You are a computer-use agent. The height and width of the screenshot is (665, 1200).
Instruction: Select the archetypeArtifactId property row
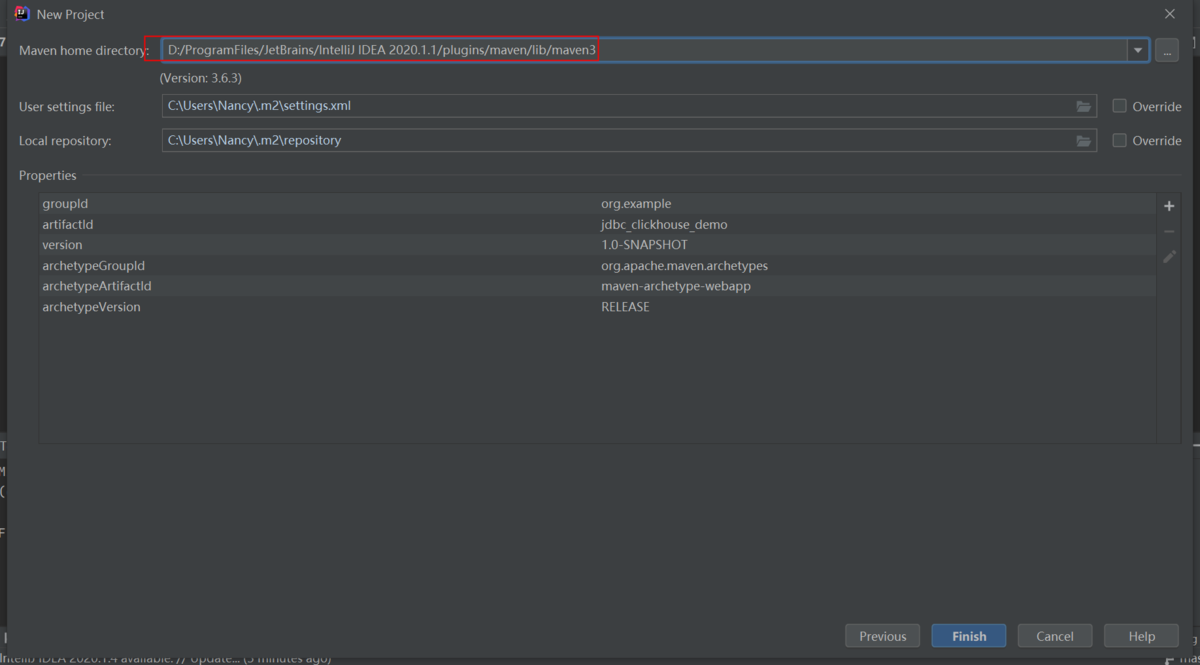(597, 286)
